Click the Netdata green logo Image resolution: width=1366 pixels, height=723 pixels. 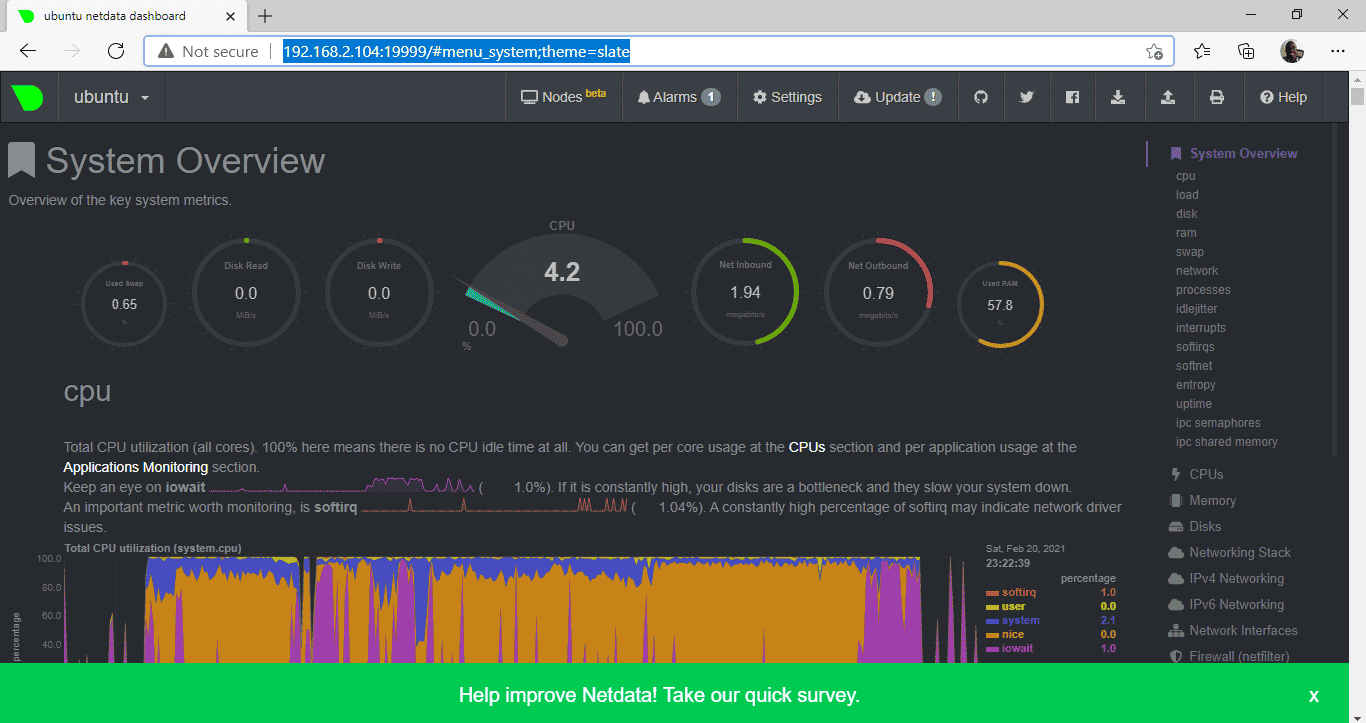click(x=27, y=97)
